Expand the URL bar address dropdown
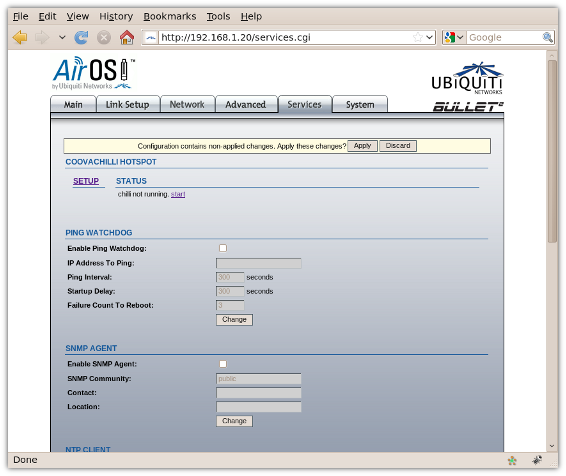The width and height of the screenshot is (566, 476). tap(429, 37)
